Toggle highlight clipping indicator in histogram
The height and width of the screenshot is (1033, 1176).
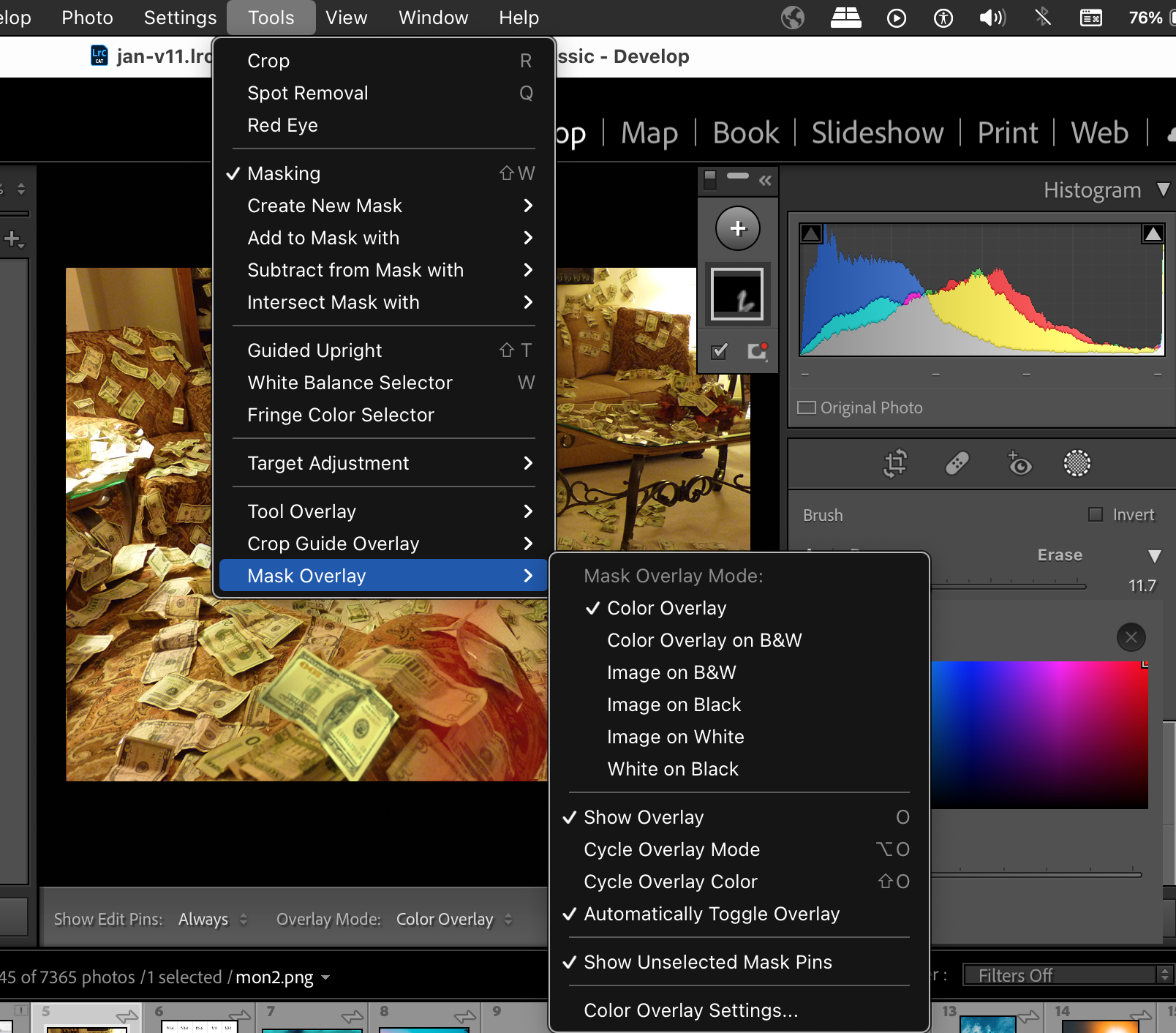coord(1153,234)
